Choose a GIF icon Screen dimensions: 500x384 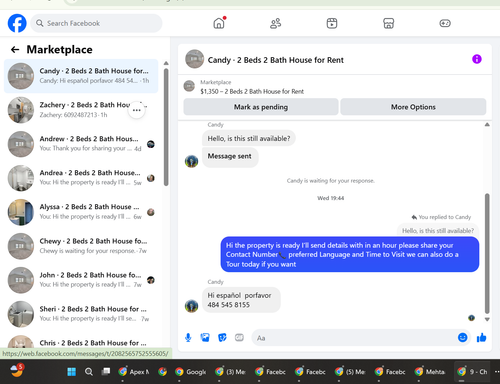click(239, 338)
